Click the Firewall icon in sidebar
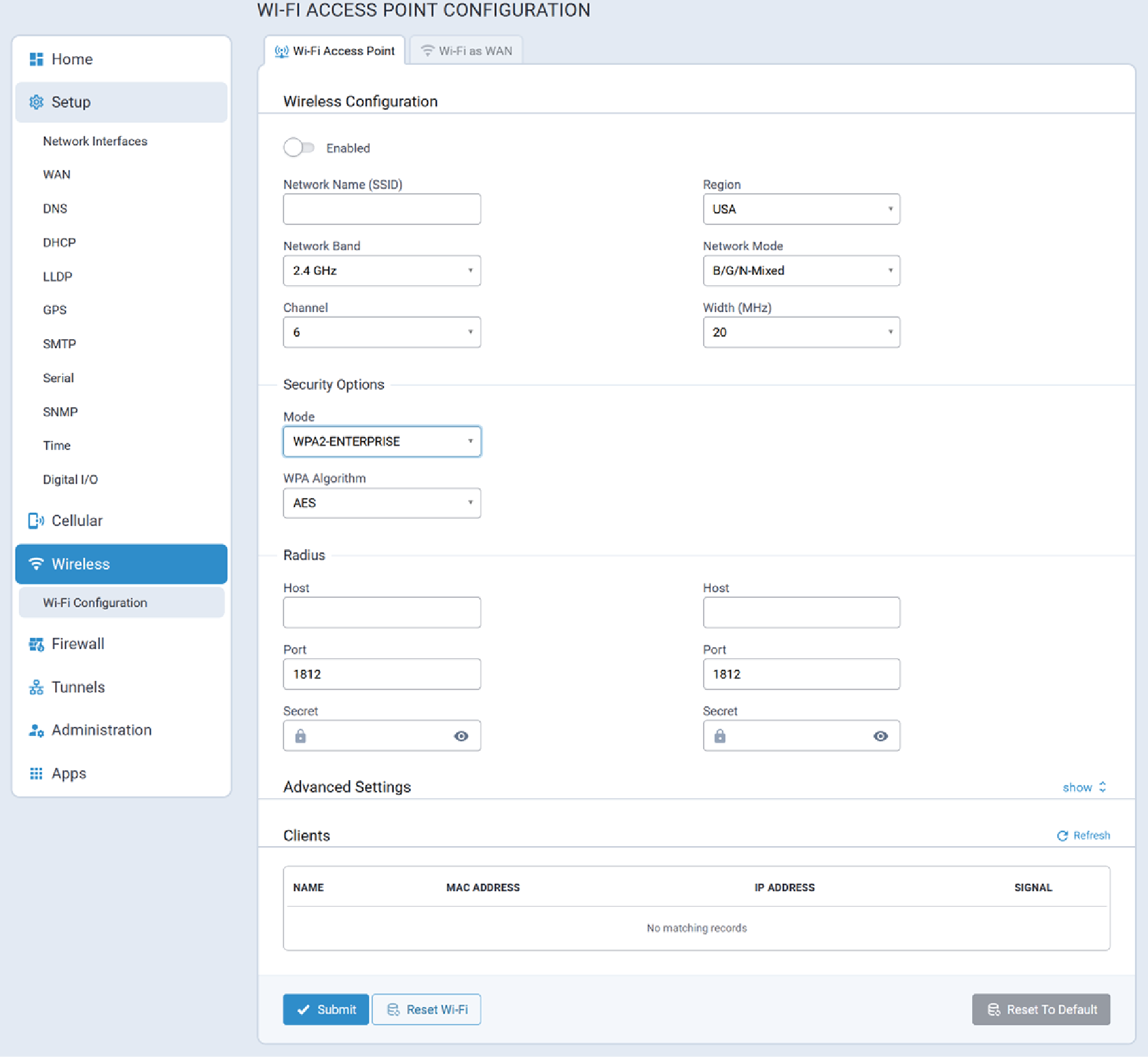This screenshot has height=1057, width=1148. click(36, 644)
